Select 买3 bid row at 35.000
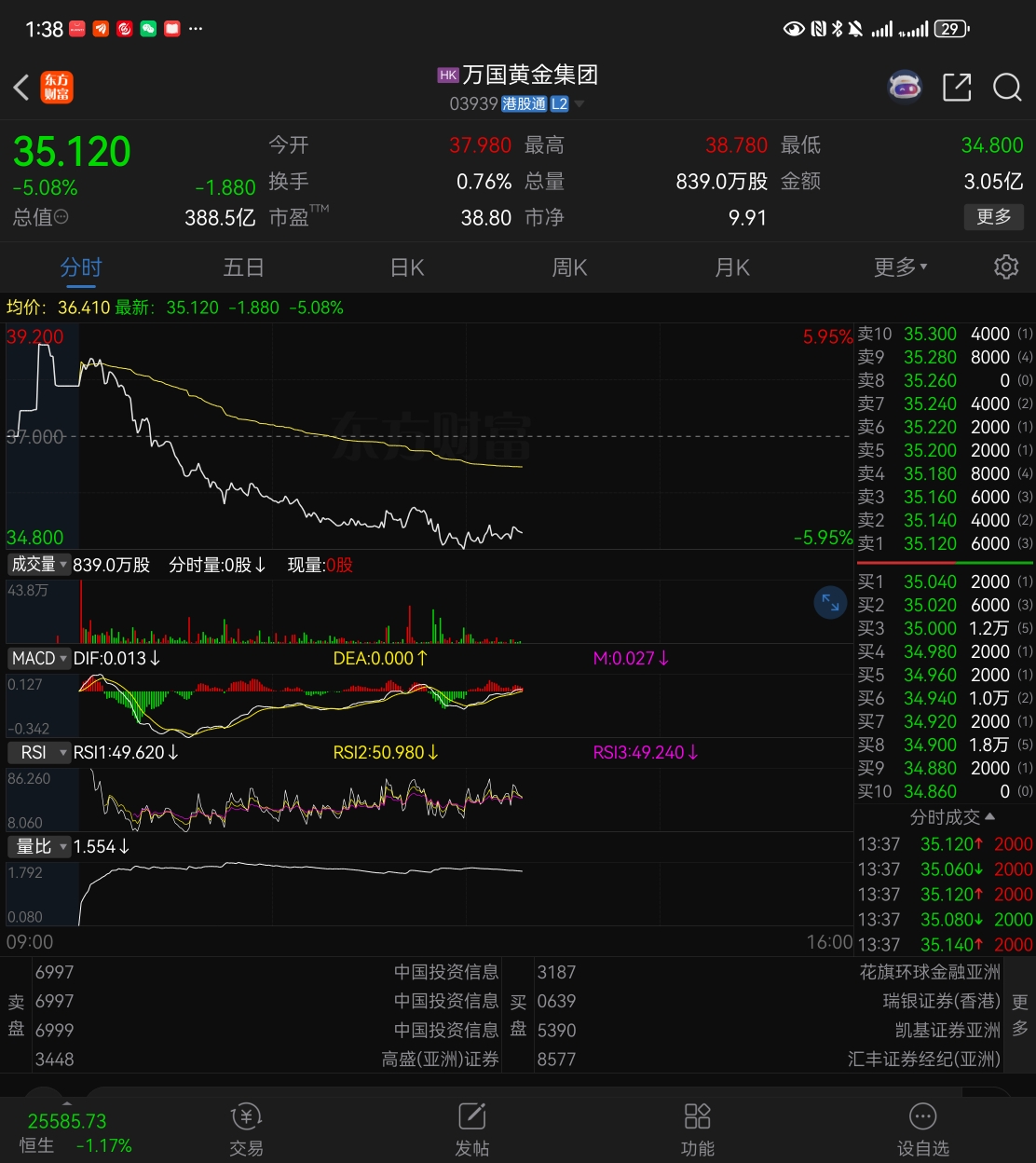 tap(945, 628)
